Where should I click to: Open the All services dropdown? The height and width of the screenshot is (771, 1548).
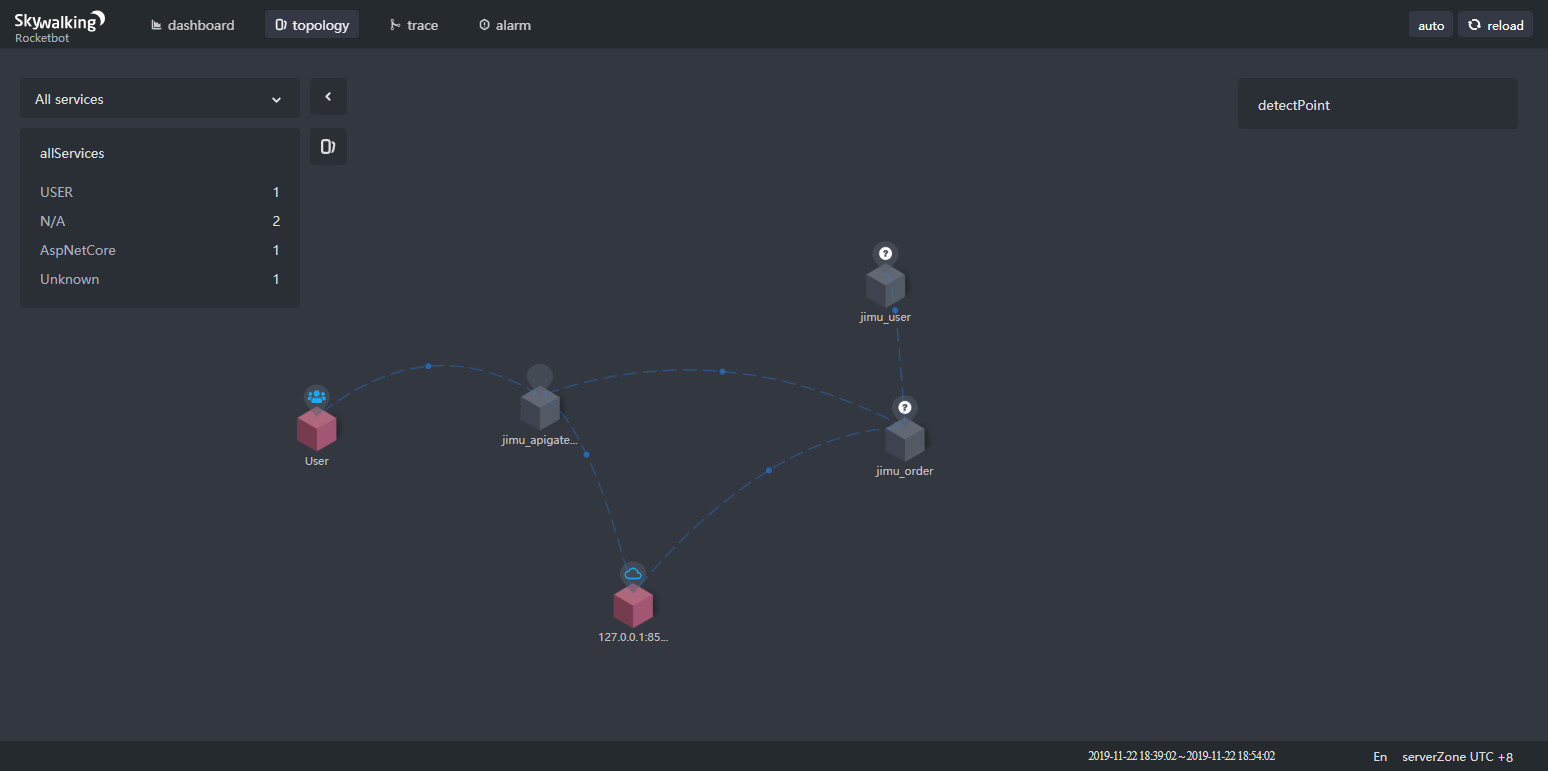click(x=160, y=99)
